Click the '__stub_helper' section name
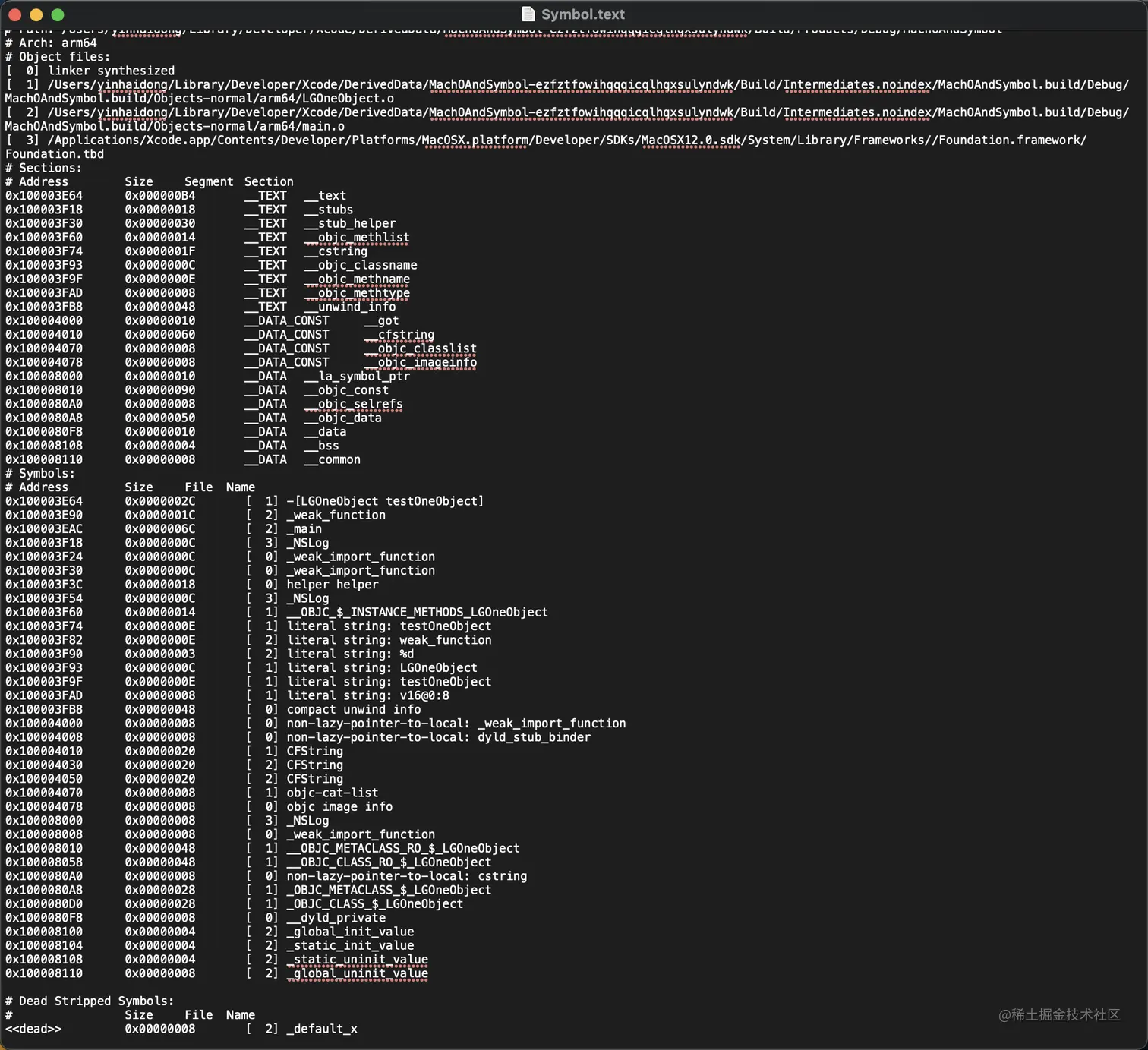This screenshot has width=1148, height=1050. click(x=350, y=223)
